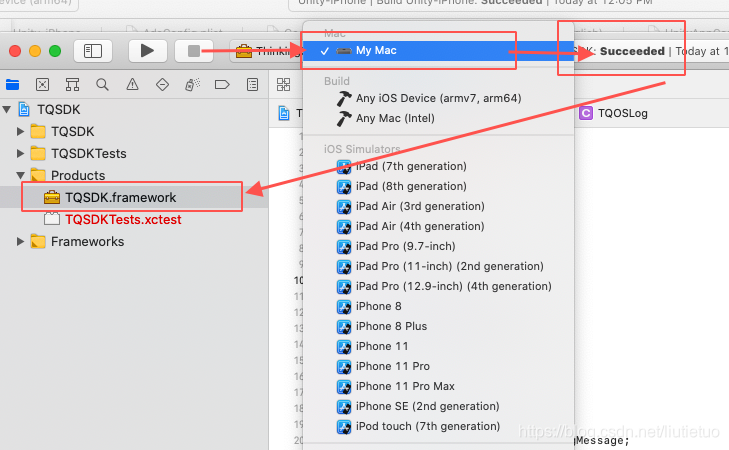Select iPhone 11 simulator

click(438, 346)
